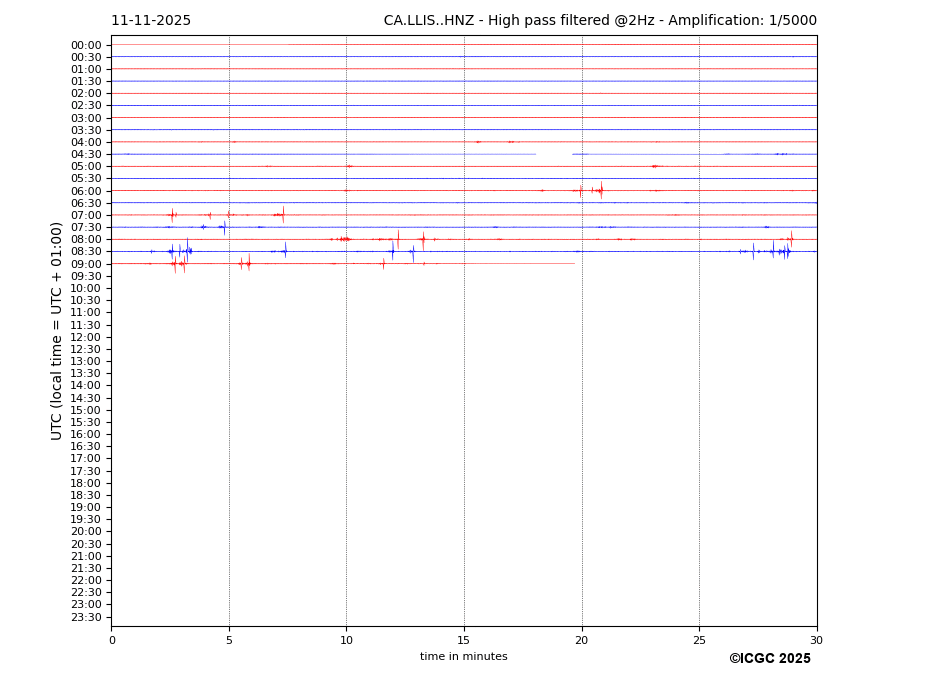Click the 00:00 time row label

pos(86,45)
